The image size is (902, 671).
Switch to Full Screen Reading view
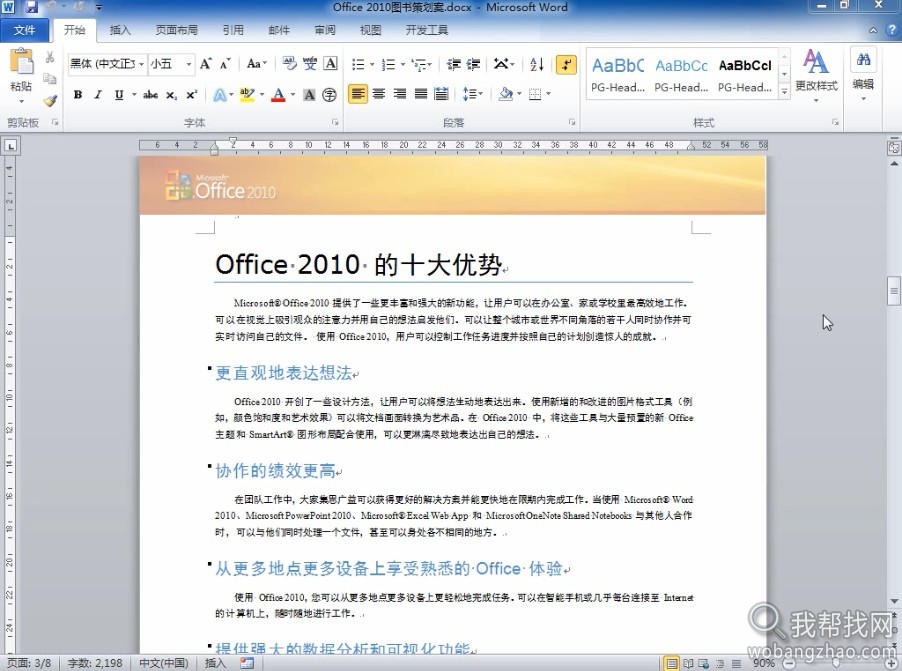tap(687, 664)
